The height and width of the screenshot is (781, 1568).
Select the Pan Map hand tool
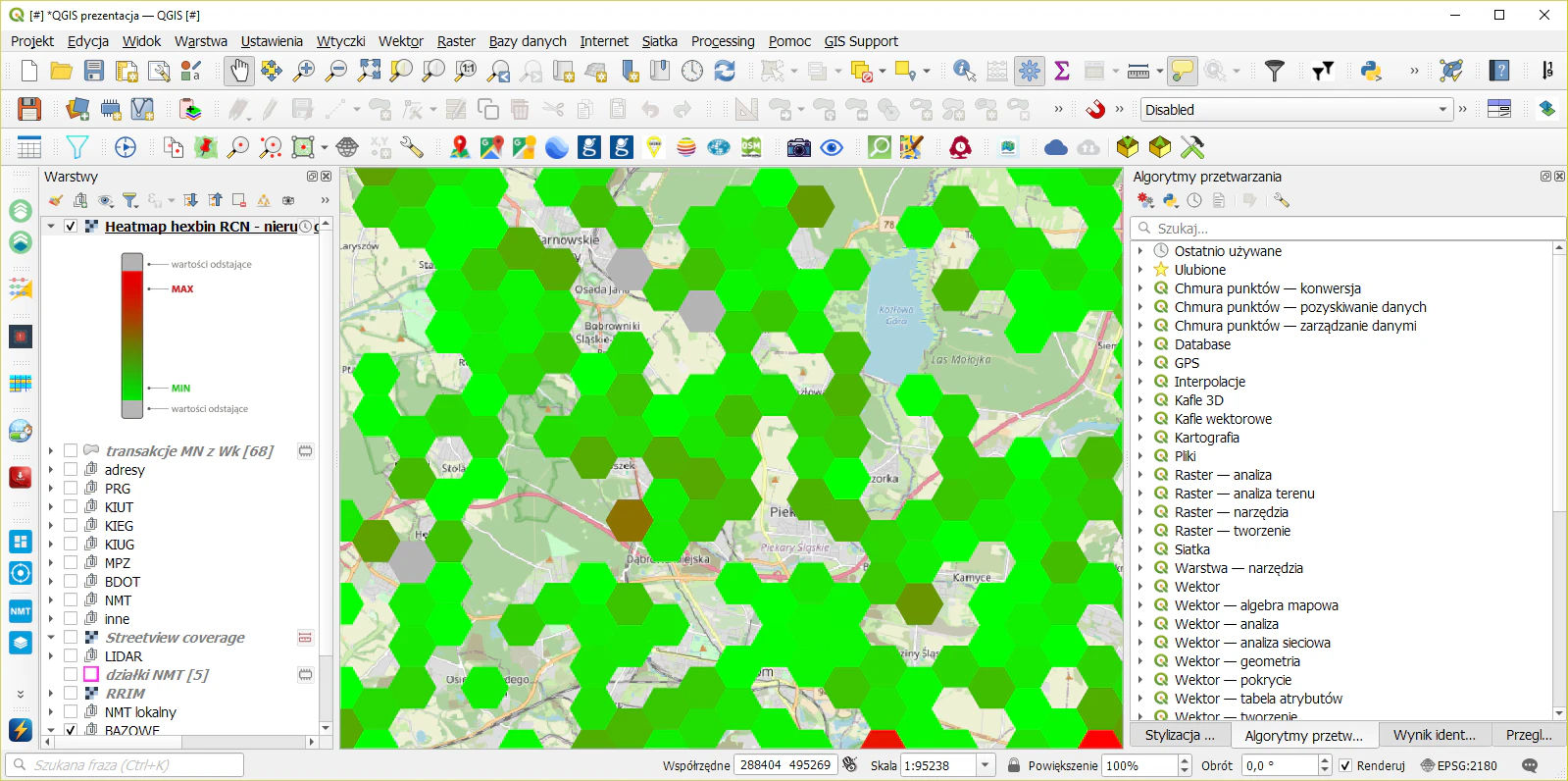click(238, 71)
